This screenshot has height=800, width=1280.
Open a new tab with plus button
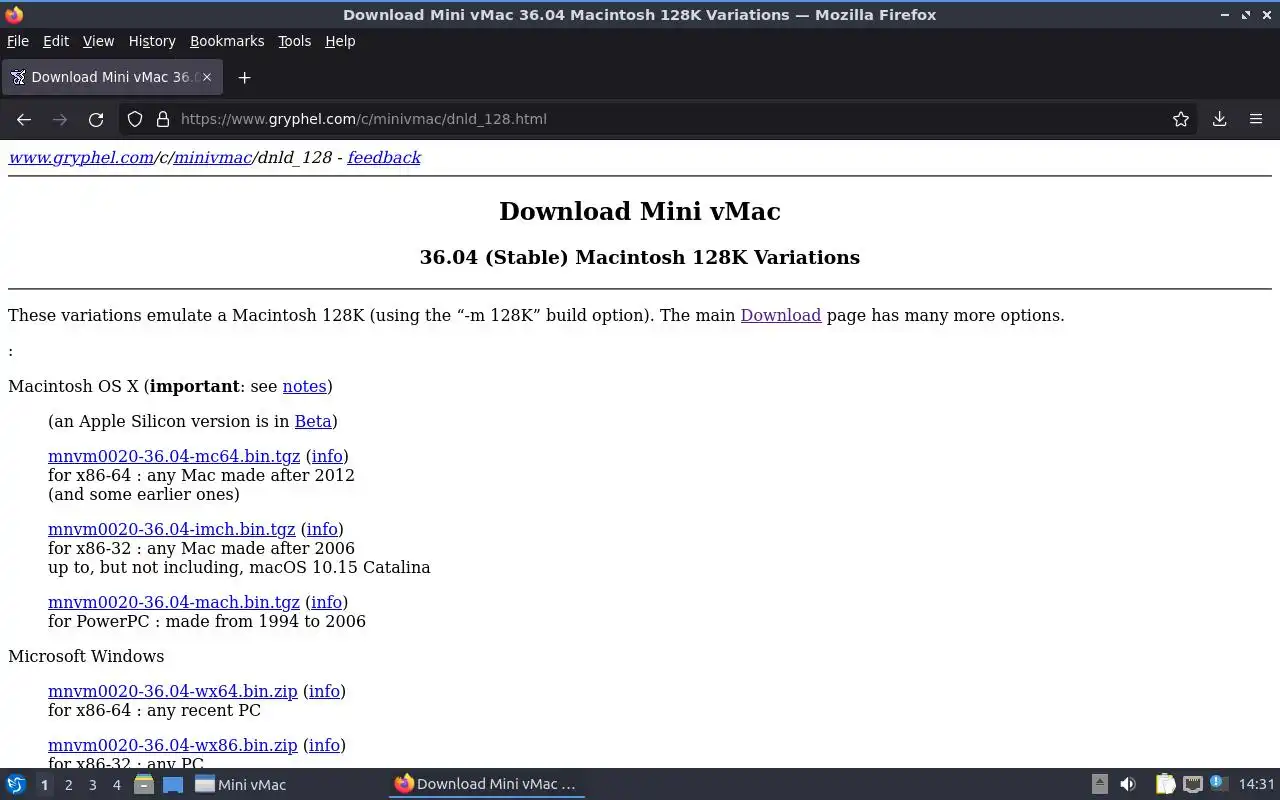[244, 77]
